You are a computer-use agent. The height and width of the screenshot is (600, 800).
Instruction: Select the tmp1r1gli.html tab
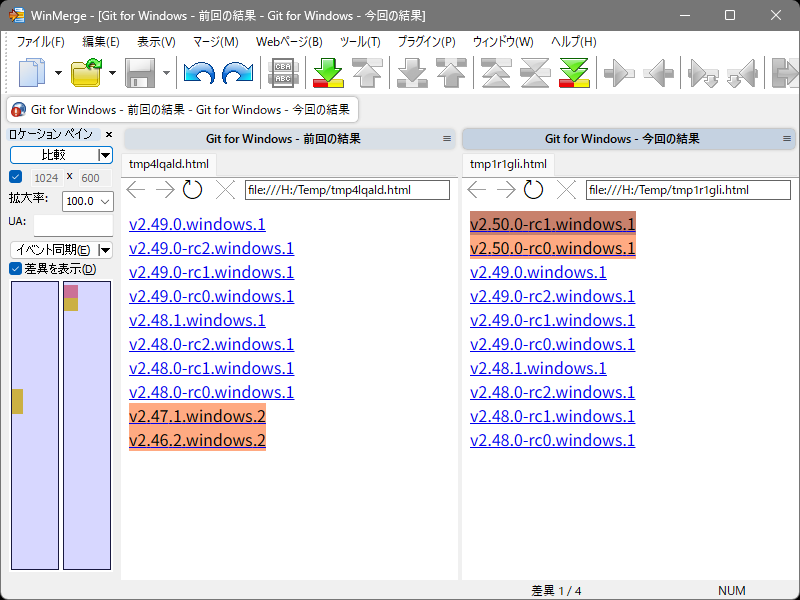pyautogui.click(x=508, y=164)
